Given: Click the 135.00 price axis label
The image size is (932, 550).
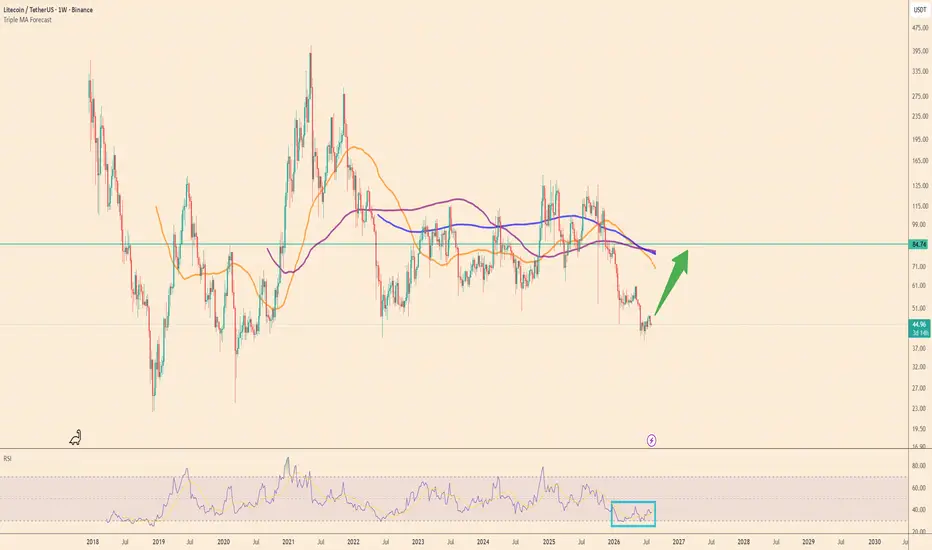Looking at the screenshot, I should (x=920, y=186).
